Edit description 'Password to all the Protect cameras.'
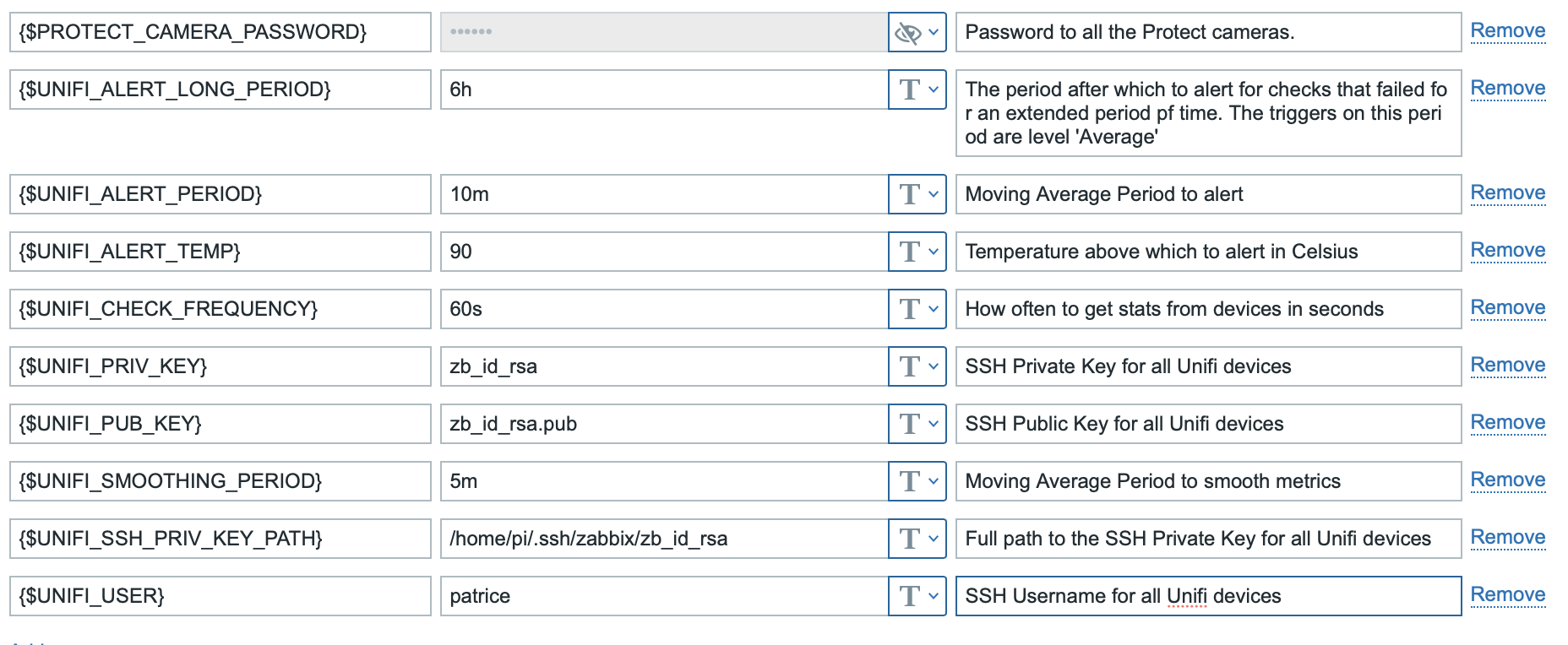The height and width of the screenshot is (645, 1568). click(x=1209, y=32)
